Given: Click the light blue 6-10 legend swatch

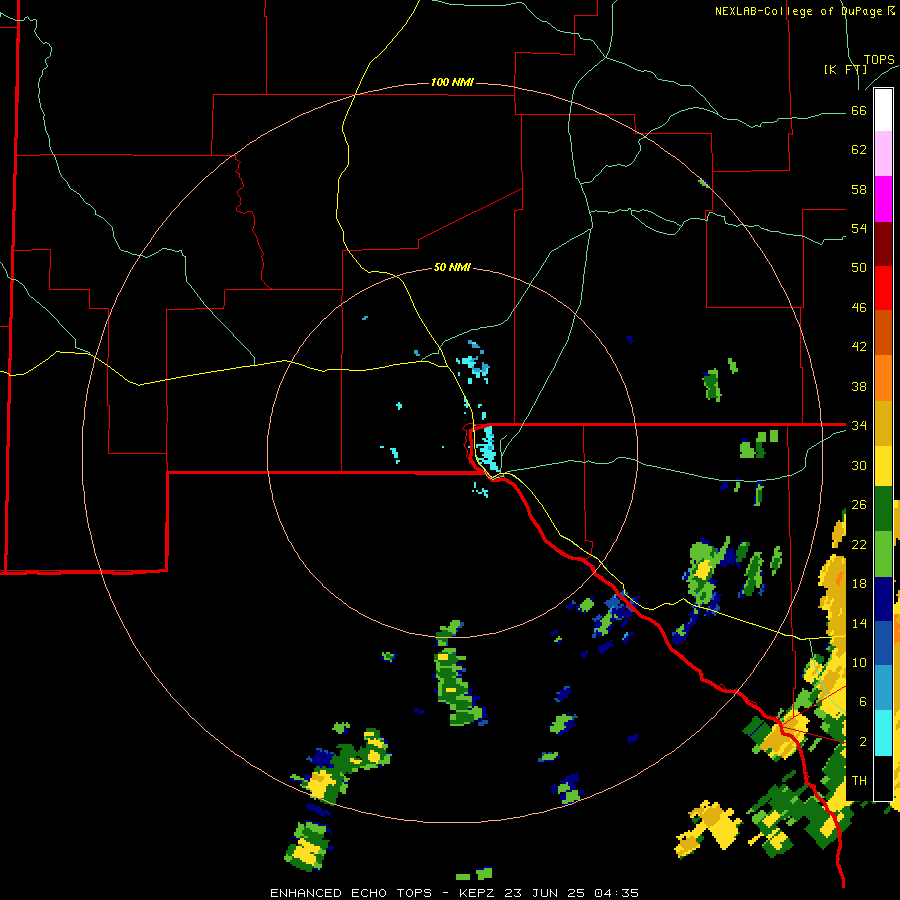Looking at the screenshot, I should pos(883,688).
